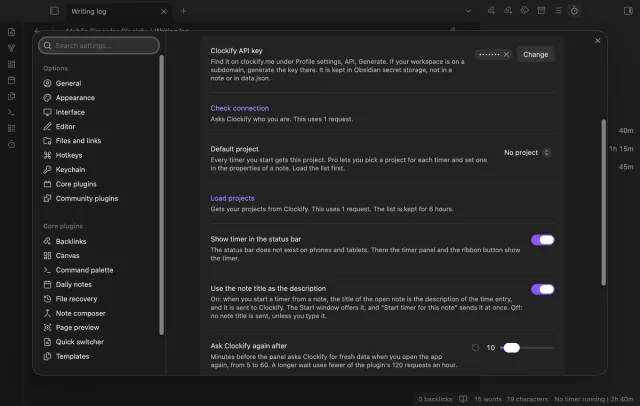Click the stopwatch timer ribbon icon
The image size is (640, 406).
coord(11,144)
